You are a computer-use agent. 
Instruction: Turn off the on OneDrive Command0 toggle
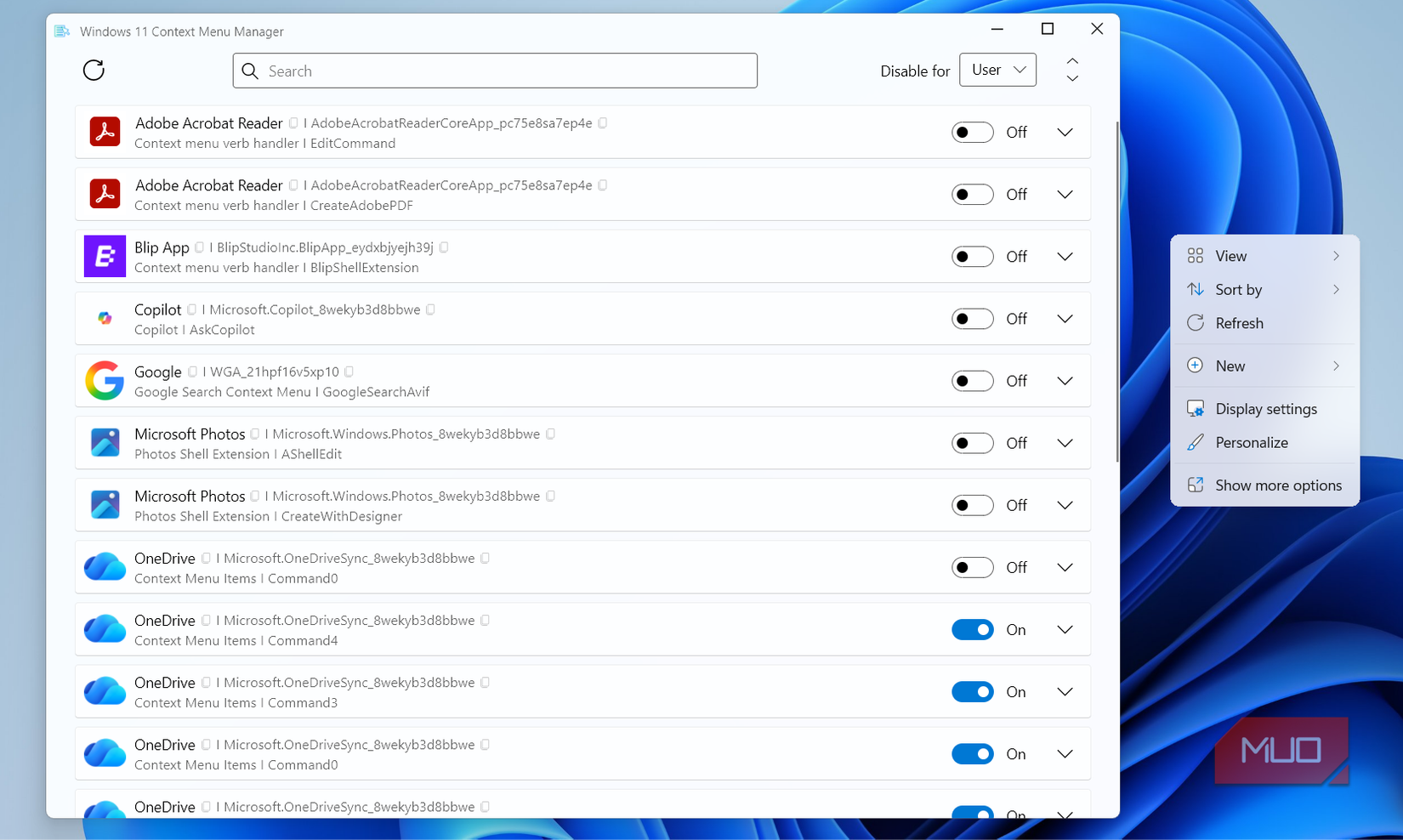tap(972, 753)
